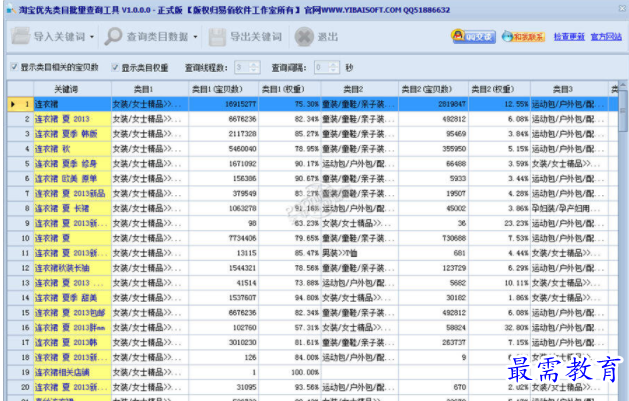The image size is (629, 401).
Task: Click the 男装>>T恤 cell in row 11
Action: coord(360,253)
